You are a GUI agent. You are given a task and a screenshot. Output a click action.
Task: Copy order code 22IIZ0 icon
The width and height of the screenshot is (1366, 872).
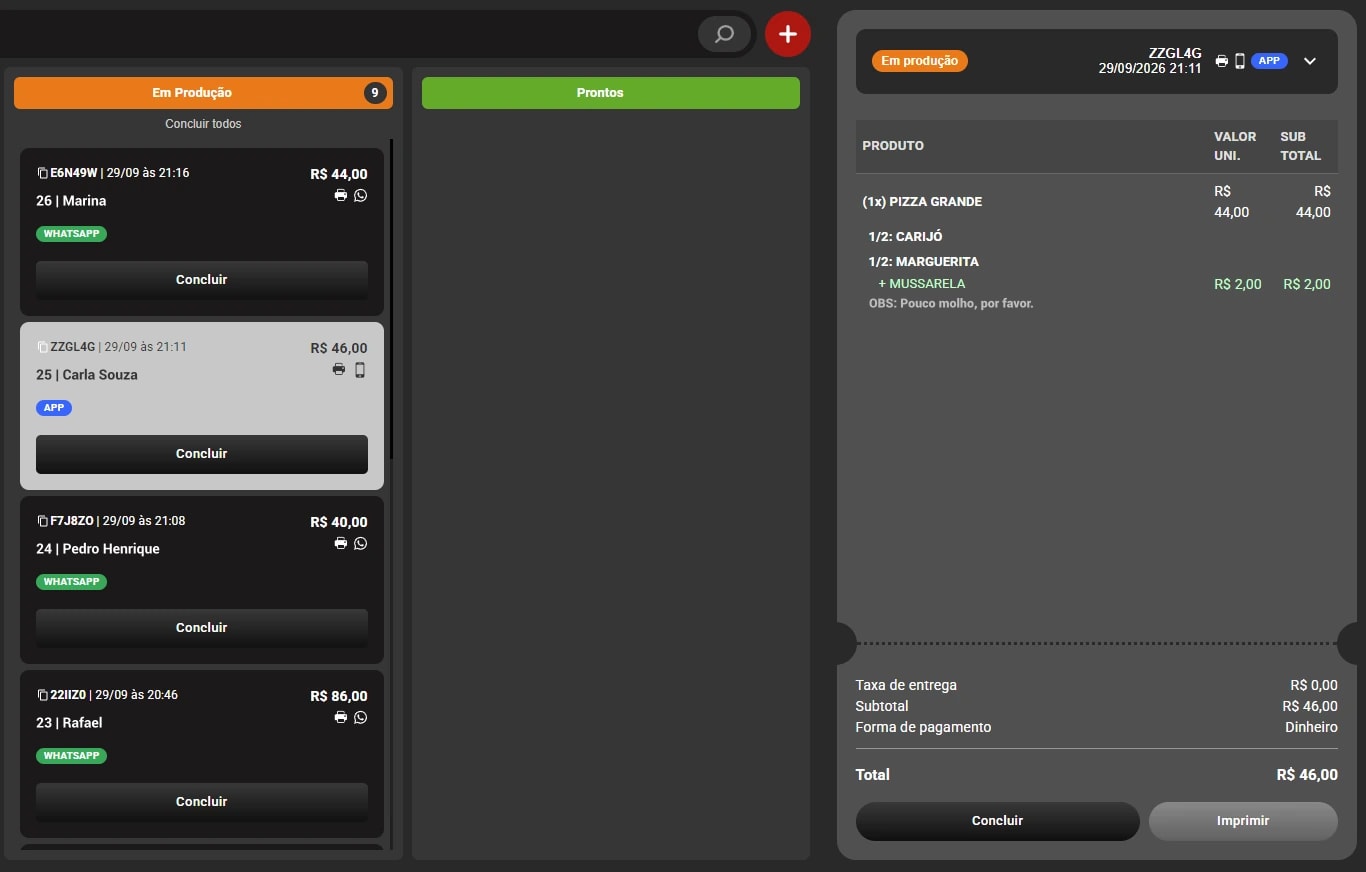coord(42,695)
